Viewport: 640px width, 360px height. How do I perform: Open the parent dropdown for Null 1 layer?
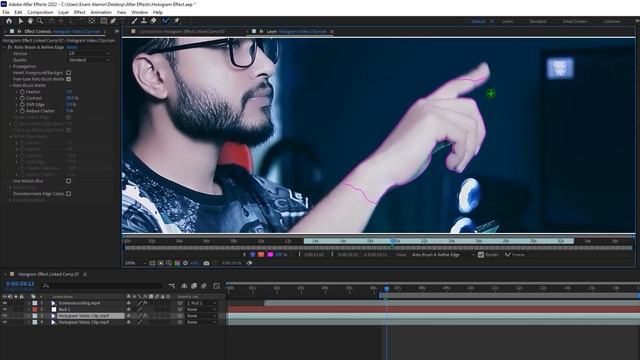click(x=202, y=309)
